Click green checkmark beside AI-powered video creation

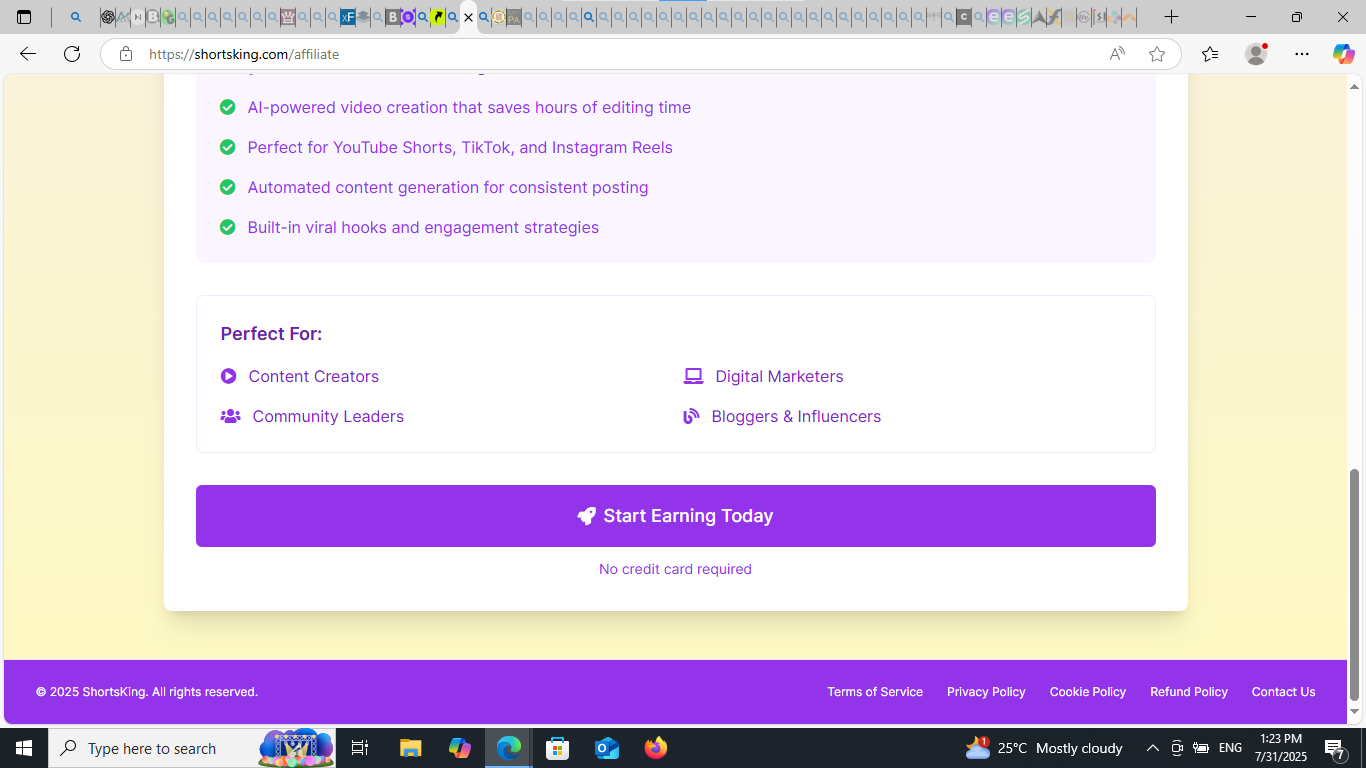tap(227, 107)
